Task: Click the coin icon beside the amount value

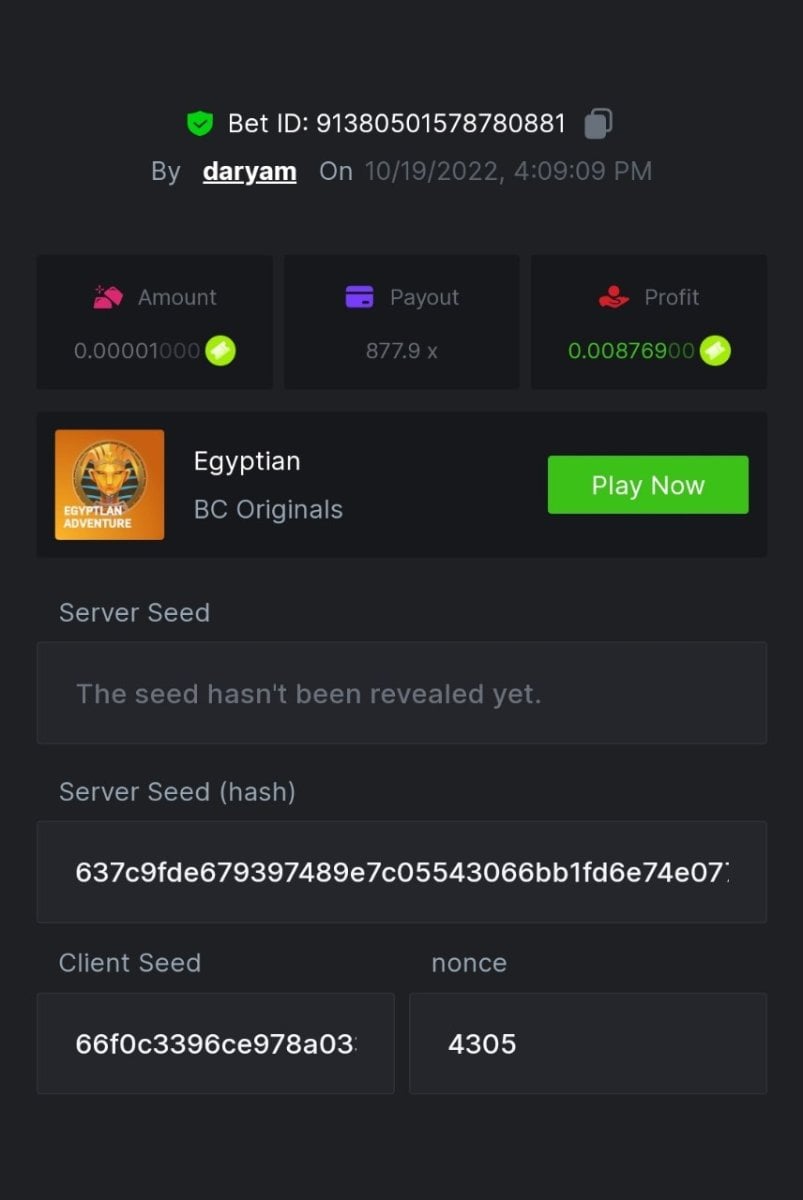Action: tap(221, 351)
